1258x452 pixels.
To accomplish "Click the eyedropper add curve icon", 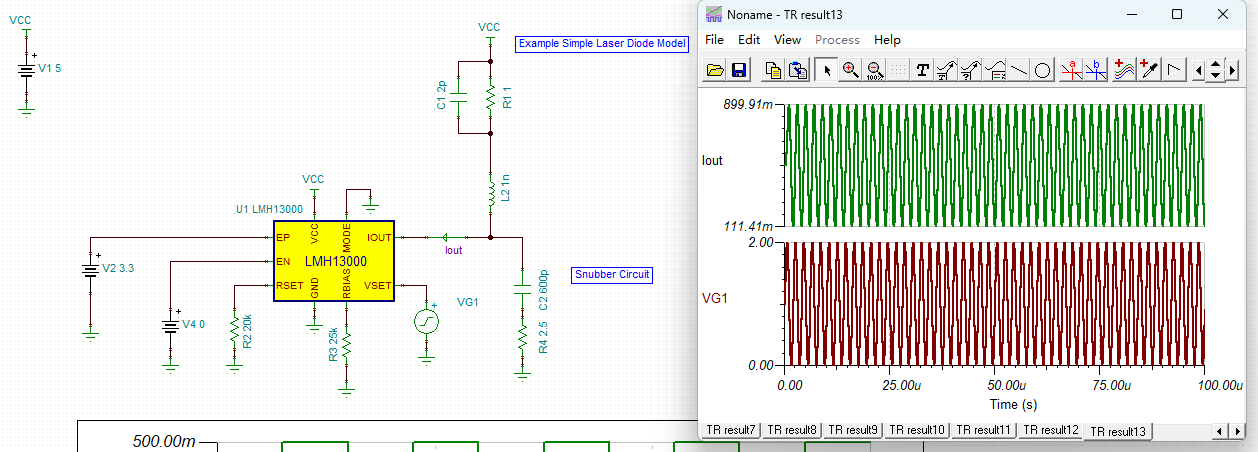I will (x=1150, y=70).
